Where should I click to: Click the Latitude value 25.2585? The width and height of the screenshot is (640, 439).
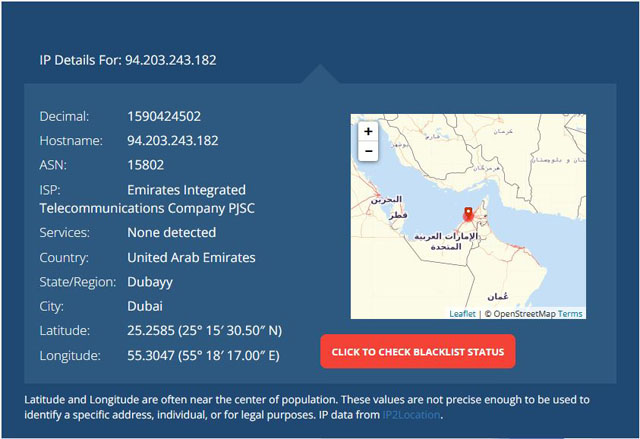[x=151, y=330]
